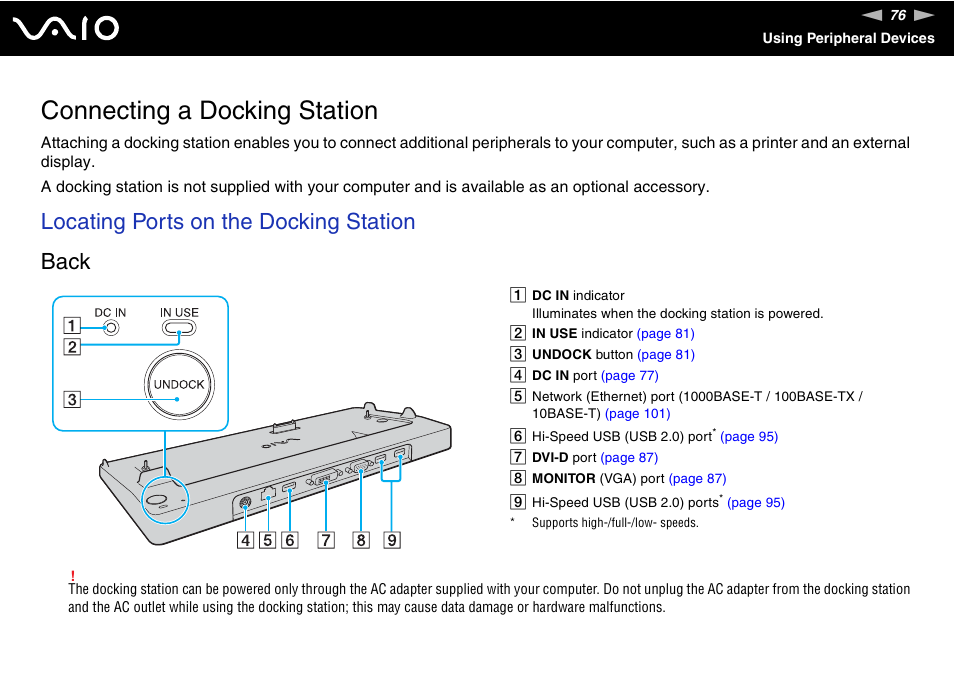The width and height of the screenshot is (954, 674).
Task: Go to the next page arrow
Action: pyautogui.click(x=924, y=15)
